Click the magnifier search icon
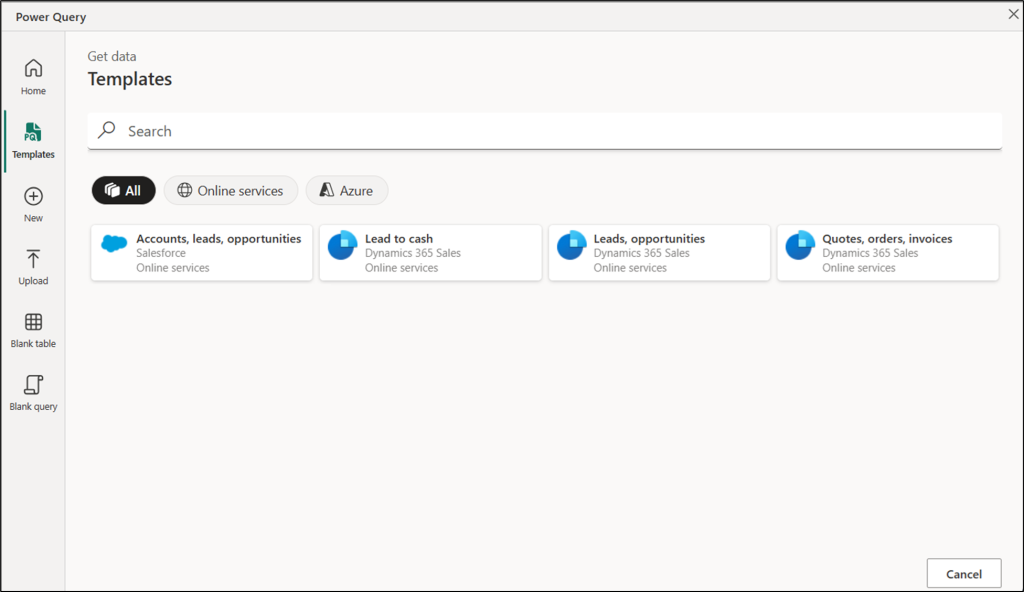1024x592 pixels. click(x=106, y=130)
